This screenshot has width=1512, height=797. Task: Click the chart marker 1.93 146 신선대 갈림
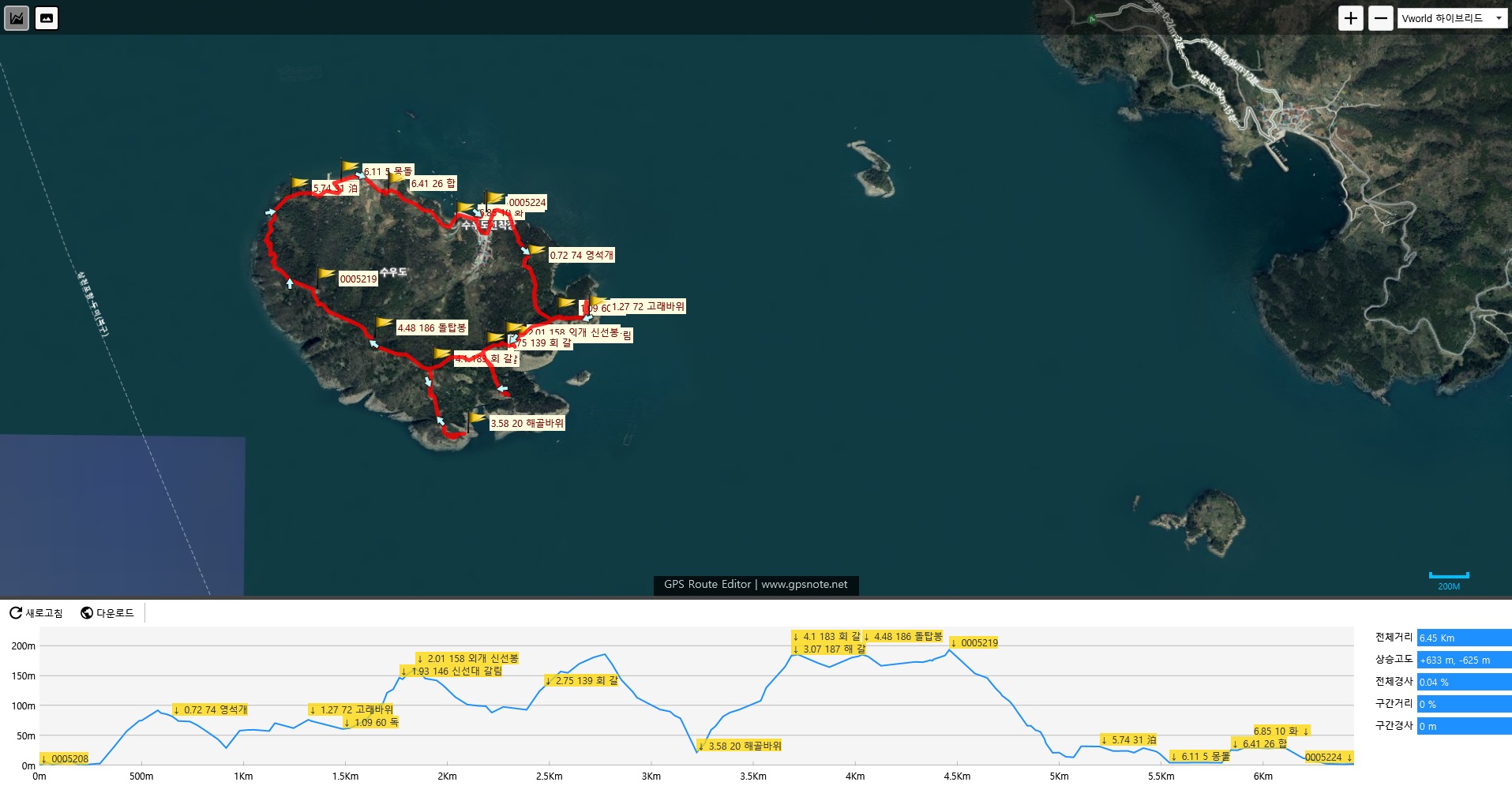[x=452, y=671]
